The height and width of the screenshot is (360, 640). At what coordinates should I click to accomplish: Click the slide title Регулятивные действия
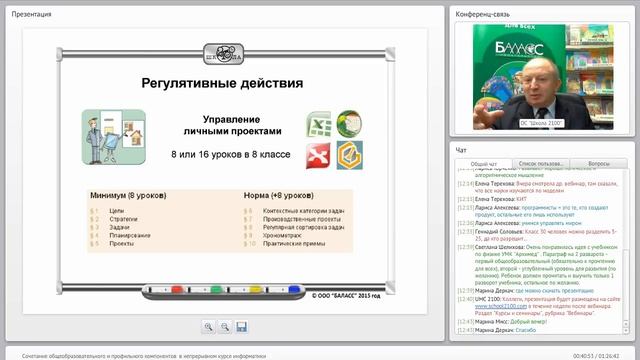point(222,83)
